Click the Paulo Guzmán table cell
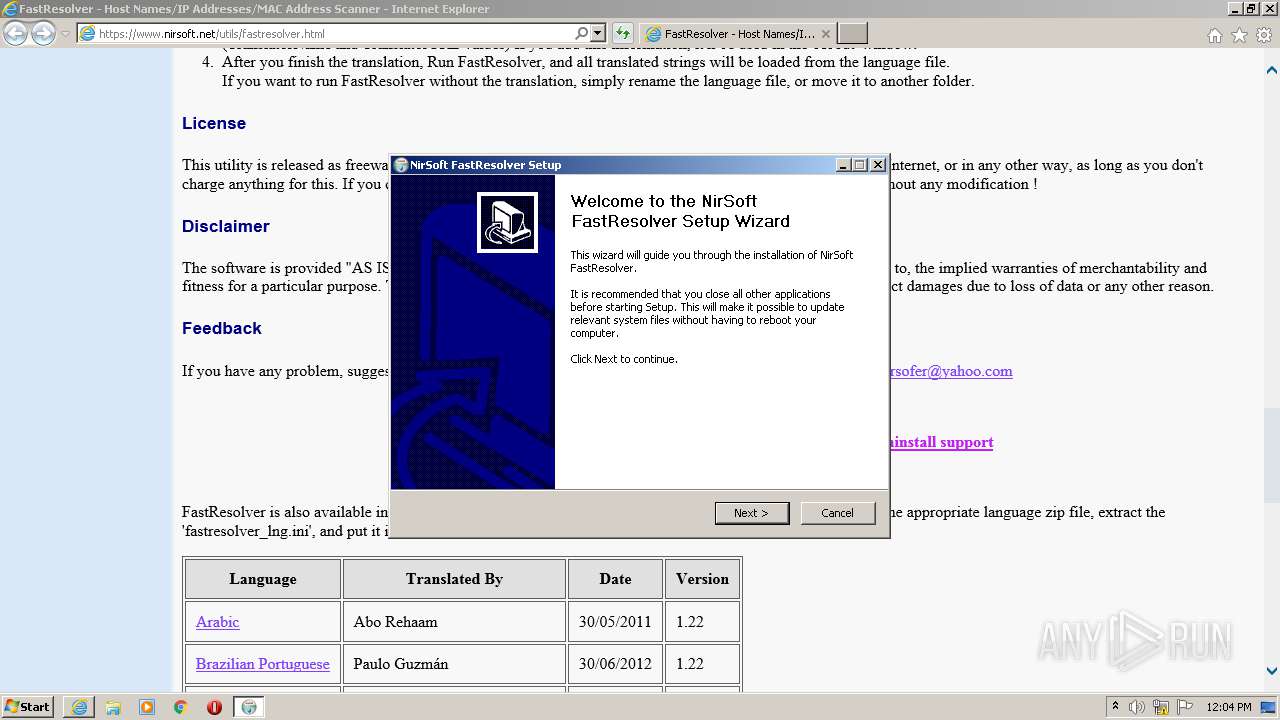 pos(454,664)
